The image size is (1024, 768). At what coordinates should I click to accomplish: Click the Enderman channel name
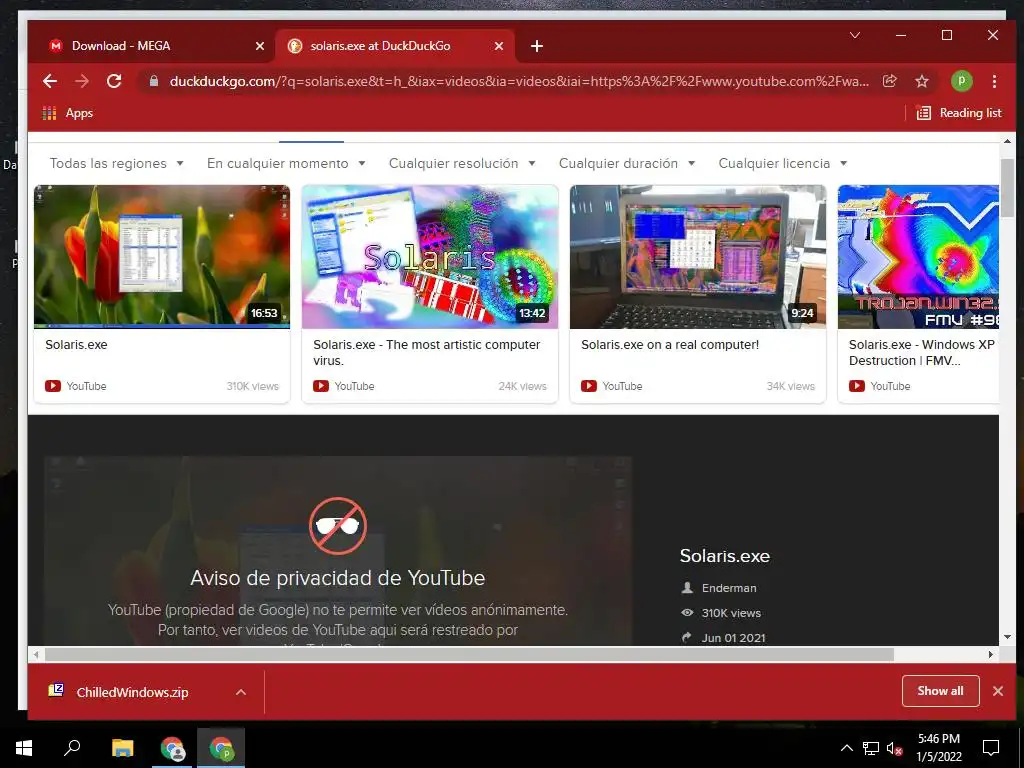pos(729,588)
